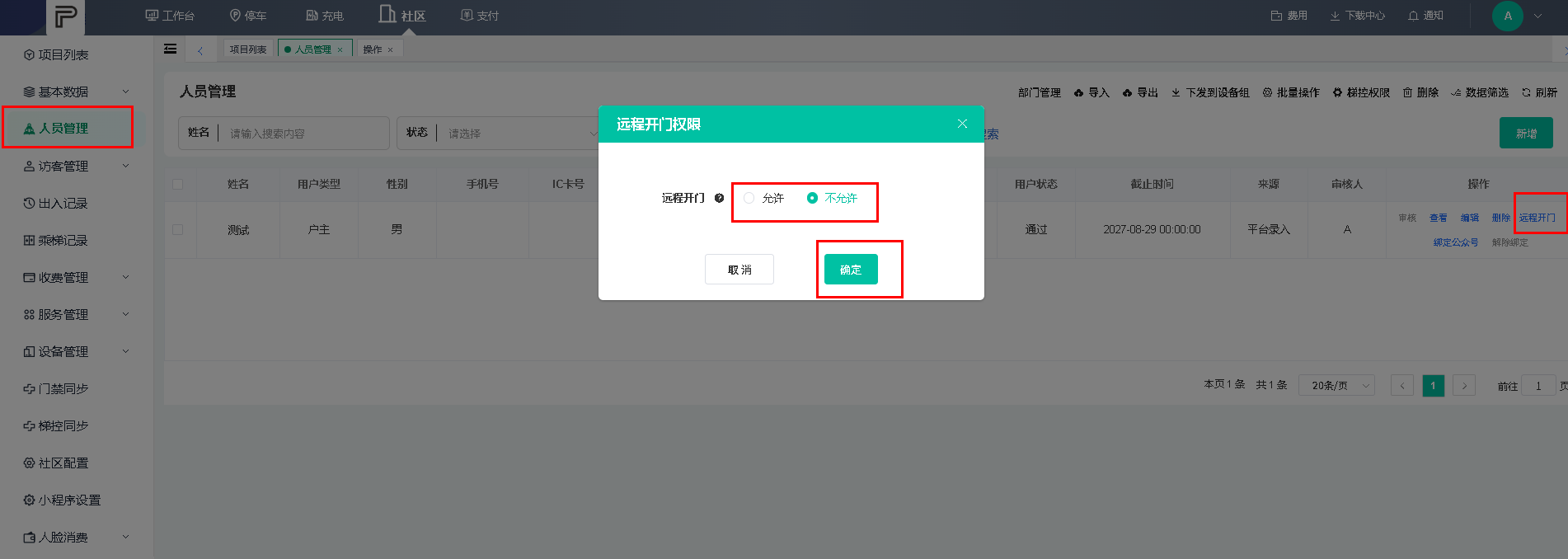Confirm with the 确定 button
Image resolution: width=1568 pixels, height=559 pixels.
[x=851, y=270]
